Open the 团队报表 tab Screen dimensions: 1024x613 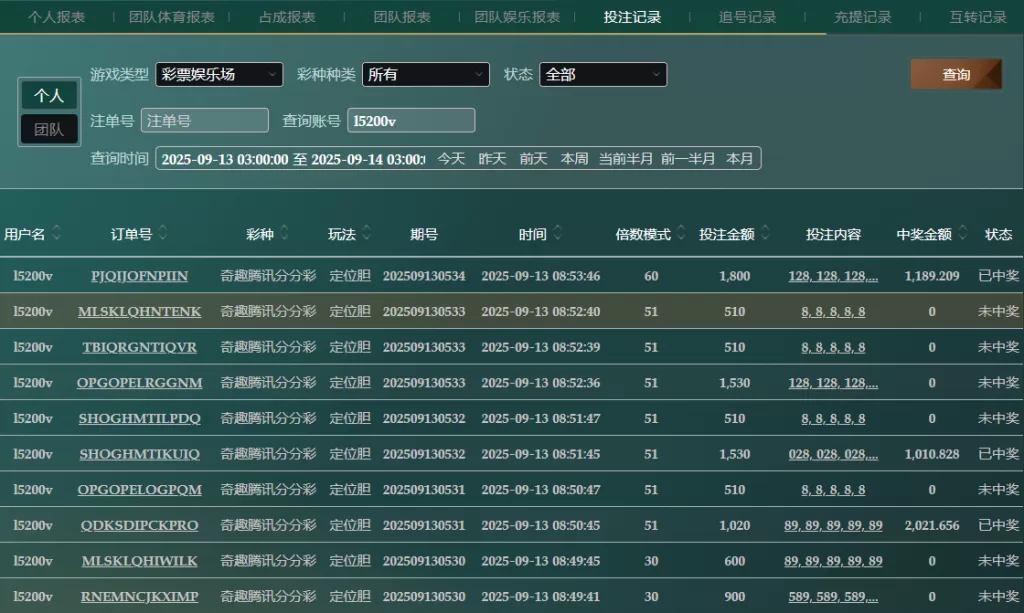tap(402, 17)
